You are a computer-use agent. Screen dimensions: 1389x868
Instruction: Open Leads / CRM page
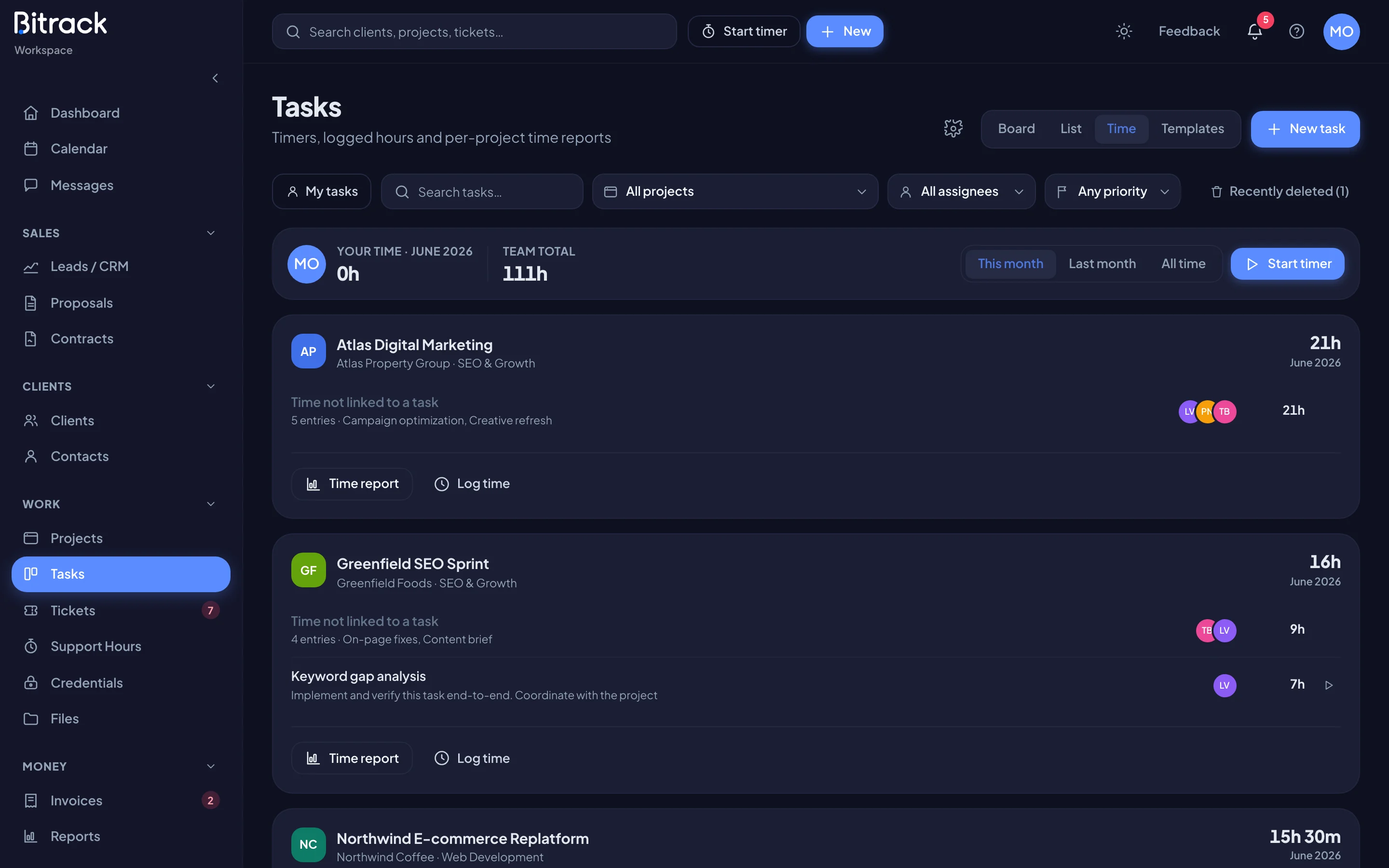click(x=121, y=266)
